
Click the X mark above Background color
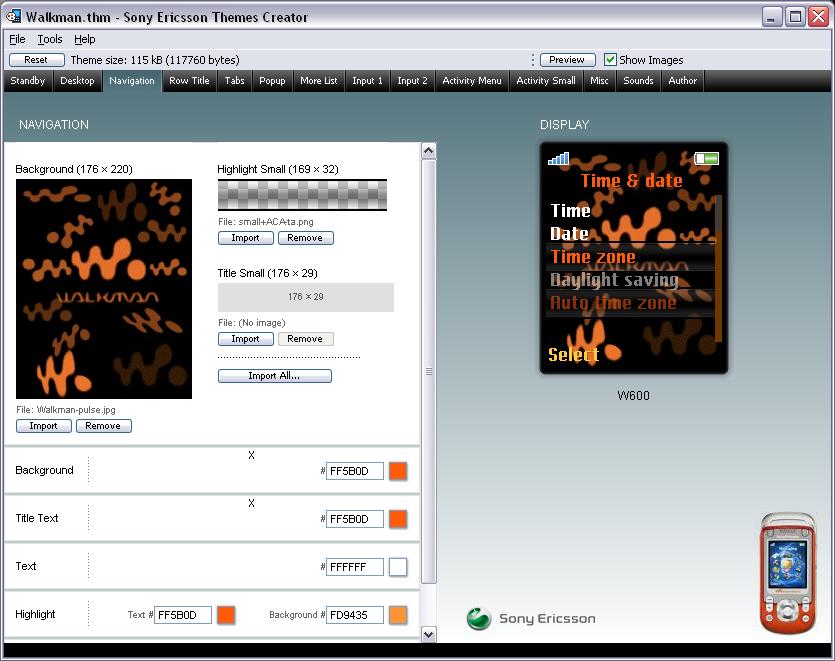[x=251, y=455]
